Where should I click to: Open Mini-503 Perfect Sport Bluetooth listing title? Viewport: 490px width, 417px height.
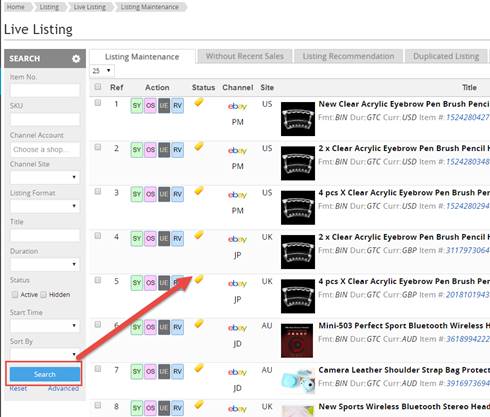pyautogui.click(x=404, y=326)
